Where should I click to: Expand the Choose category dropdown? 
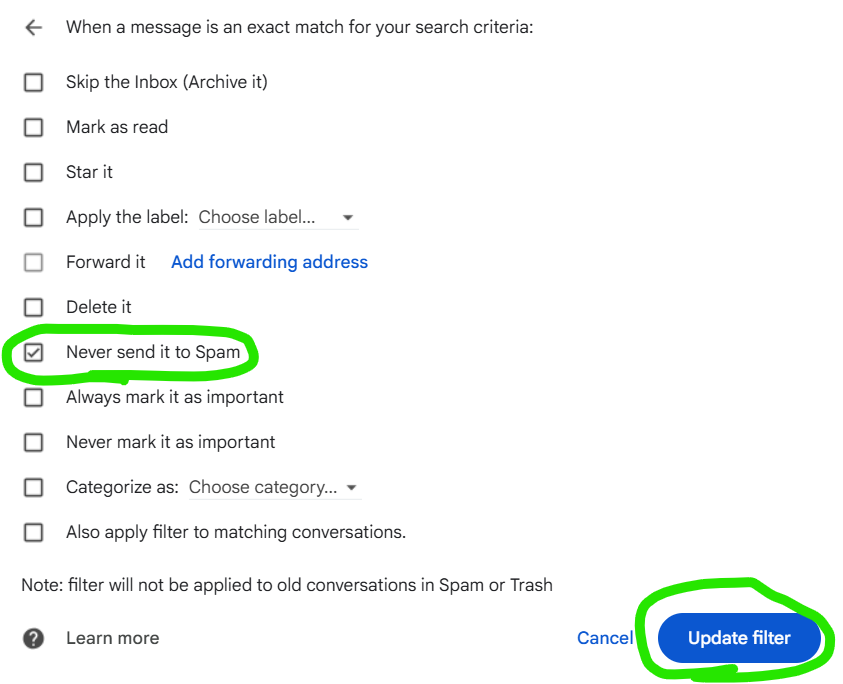(275, 487)
